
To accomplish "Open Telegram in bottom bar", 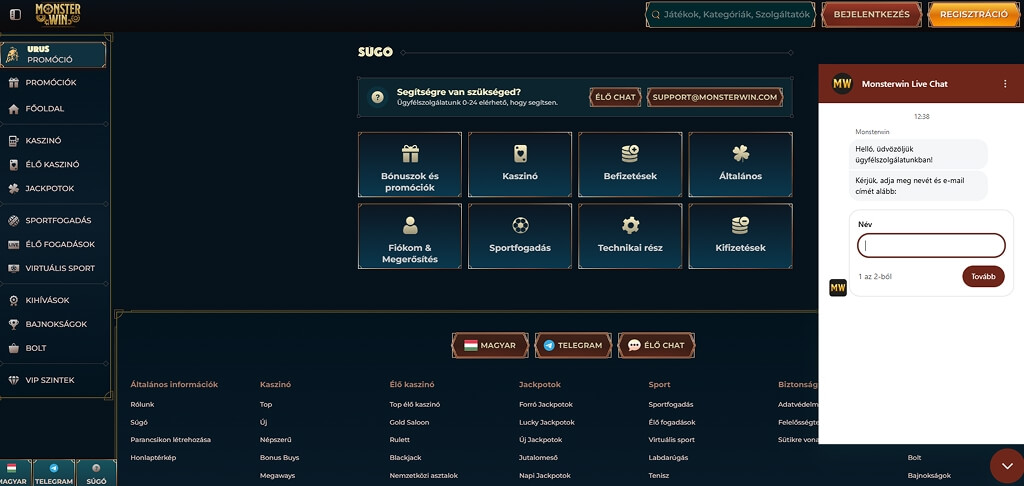I will [54, 473].
